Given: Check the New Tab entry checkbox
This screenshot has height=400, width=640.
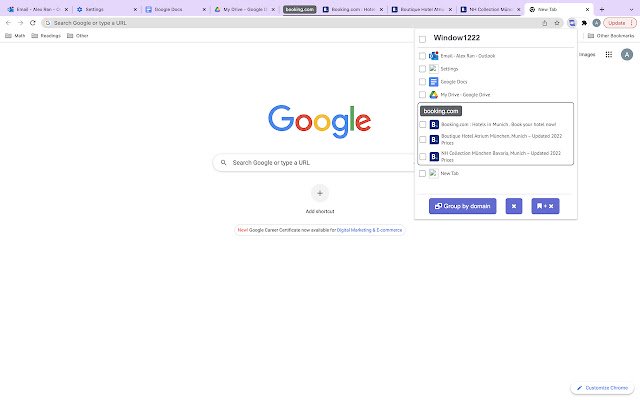Looking at the screenshot, I should click(422, 173).
